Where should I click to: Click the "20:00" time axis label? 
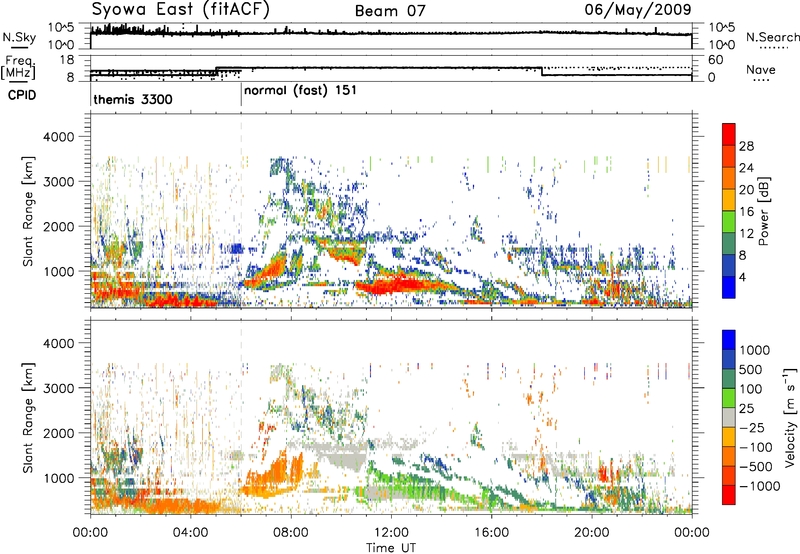[591, 533]
